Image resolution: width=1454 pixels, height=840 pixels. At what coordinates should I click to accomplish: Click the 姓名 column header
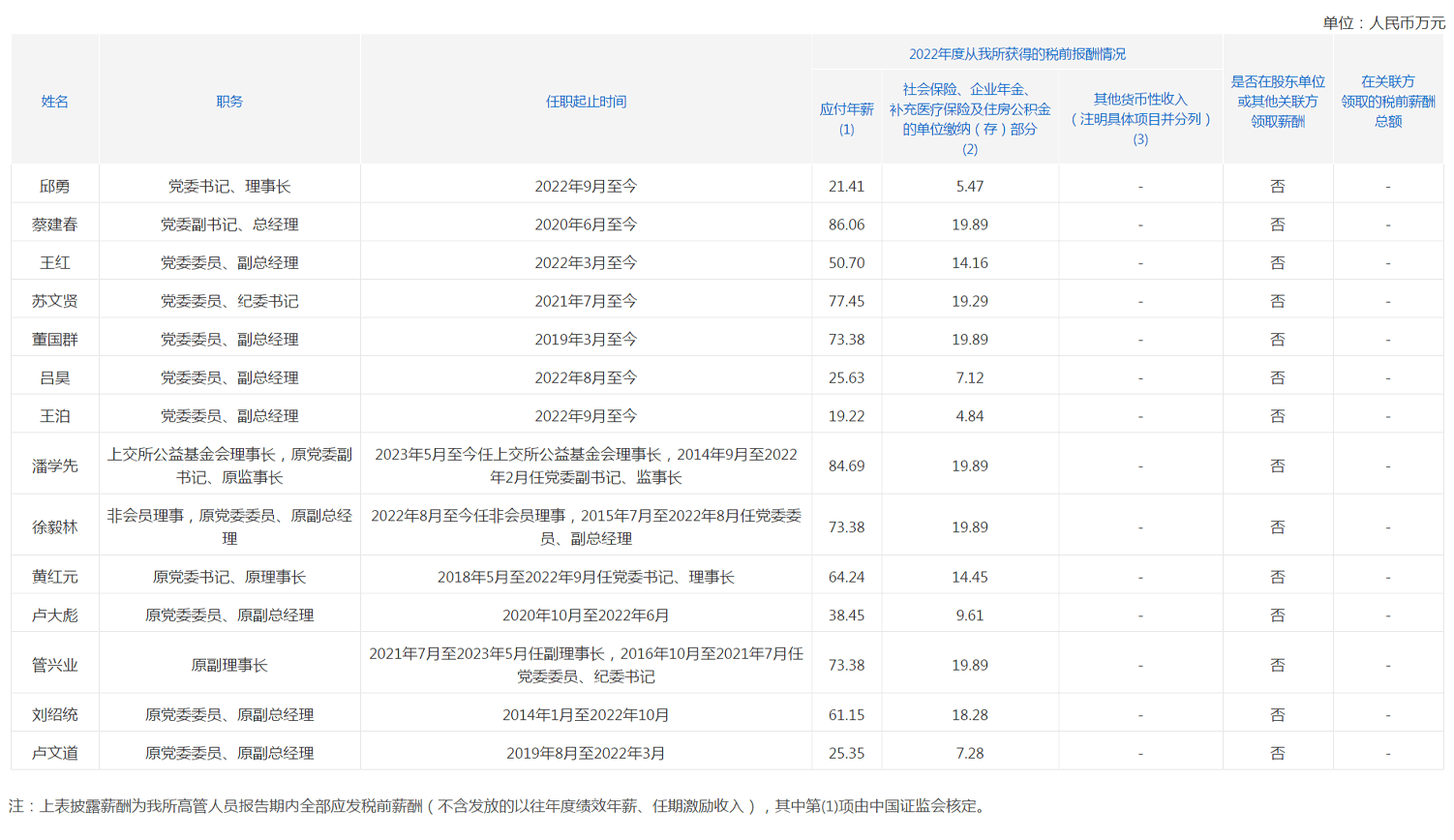coord(55,102)
